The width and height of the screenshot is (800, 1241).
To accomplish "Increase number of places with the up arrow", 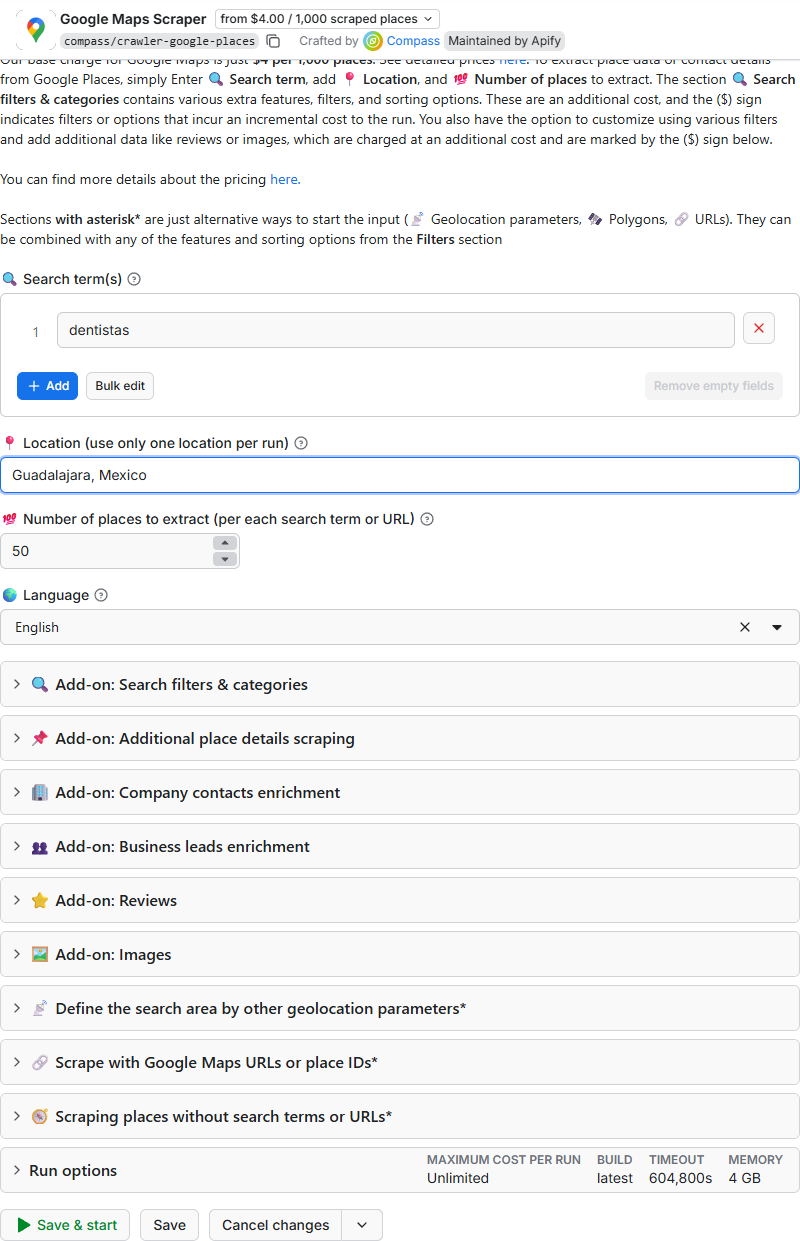I will pos(225,543).
